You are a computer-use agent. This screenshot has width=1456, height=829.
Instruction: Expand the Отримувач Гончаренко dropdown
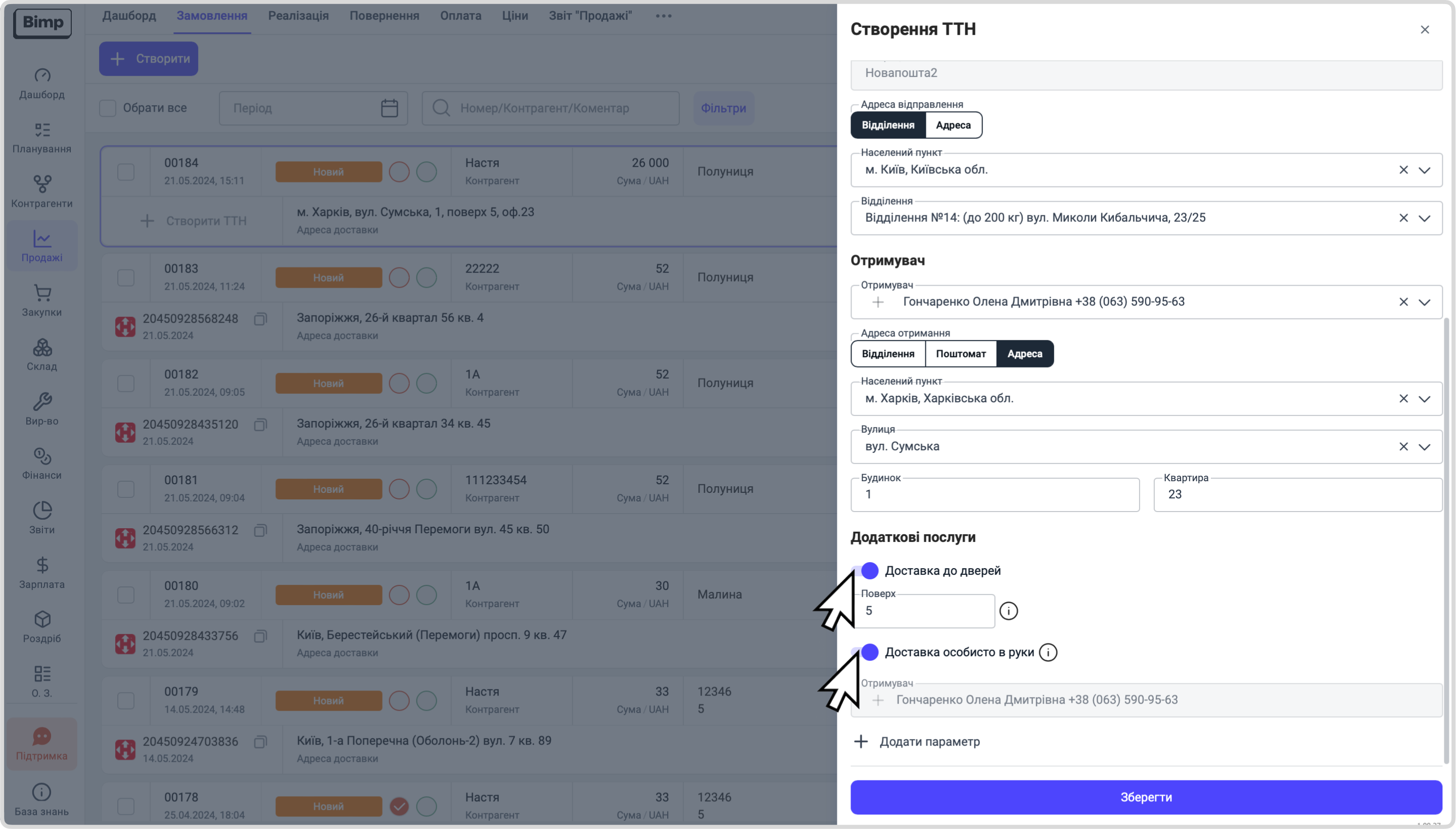pyautogui.click(x=1424, y=302)
